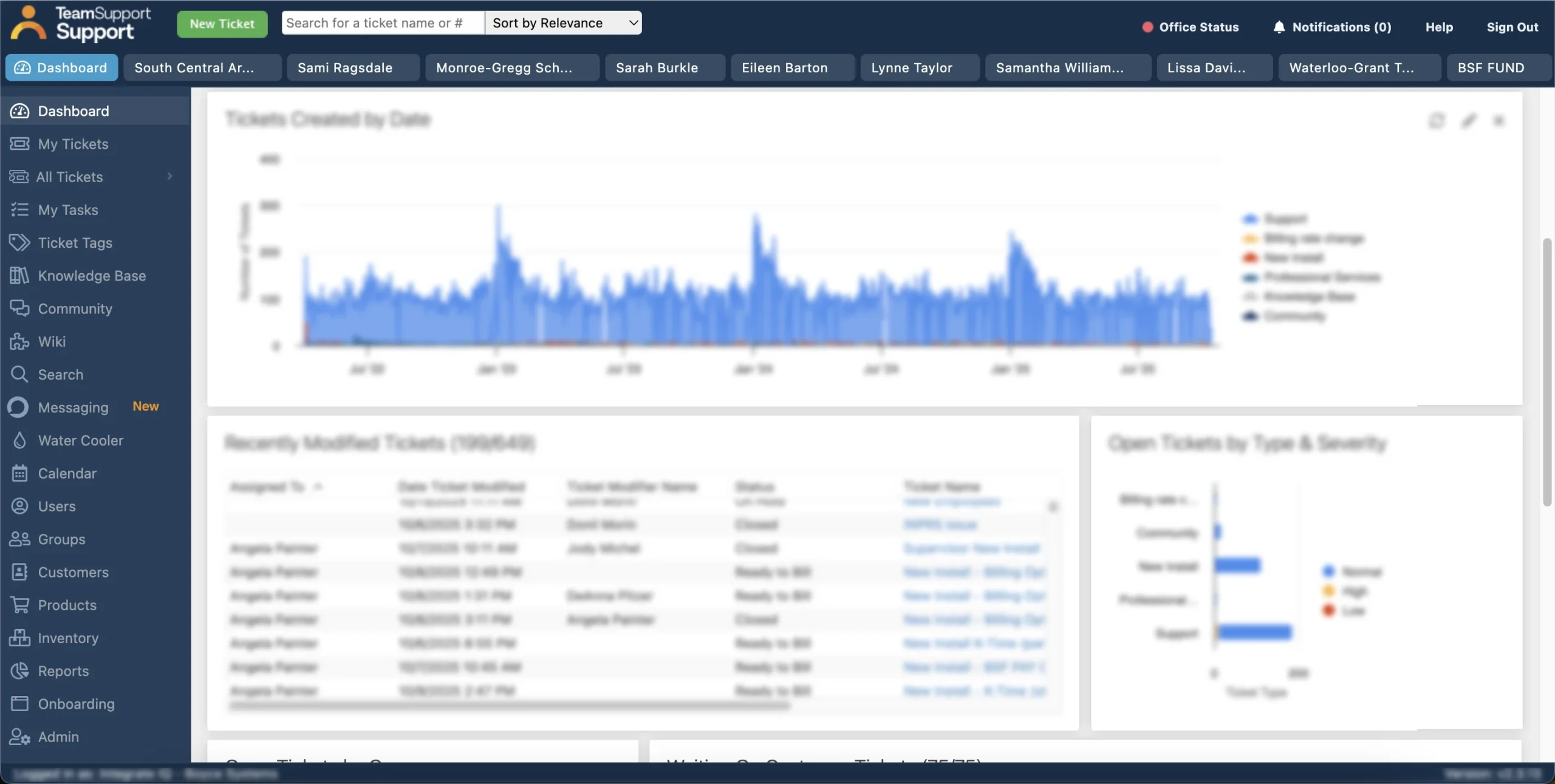Expand the All Tickets sidebar item

coord(169,177)
